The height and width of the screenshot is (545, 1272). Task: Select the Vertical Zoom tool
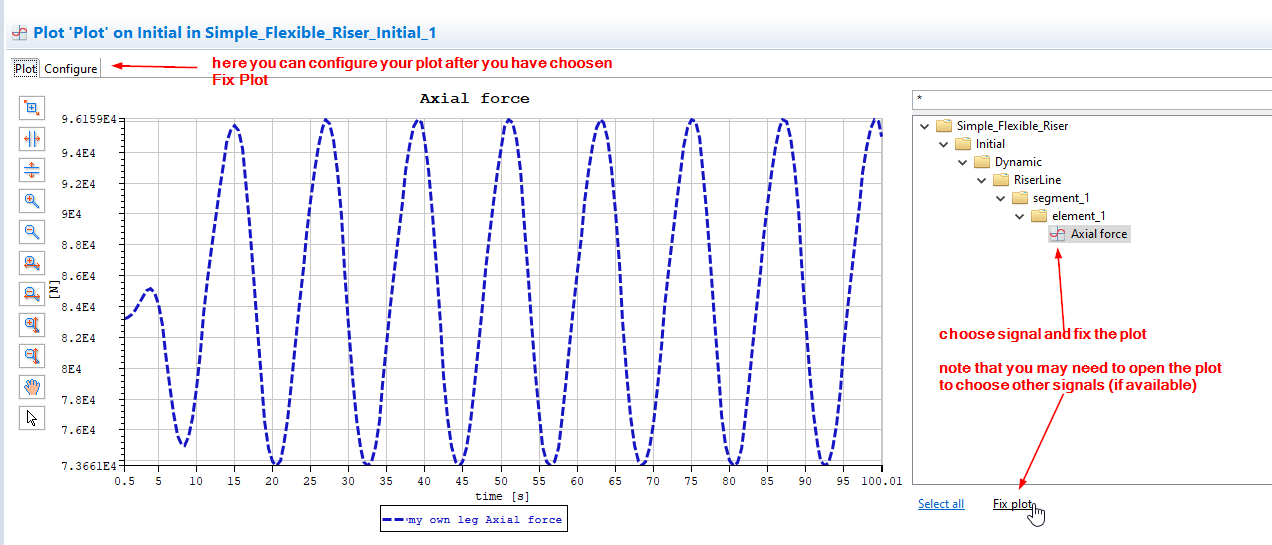point(32,170)
